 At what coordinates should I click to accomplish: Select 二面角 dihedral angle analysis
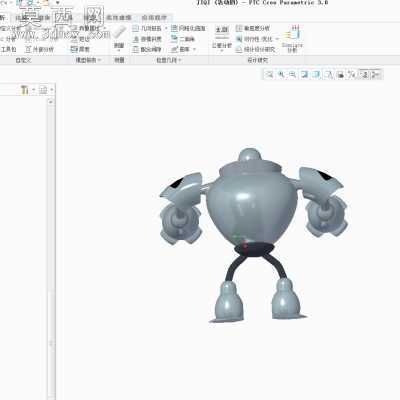click(x=183, y=39)
